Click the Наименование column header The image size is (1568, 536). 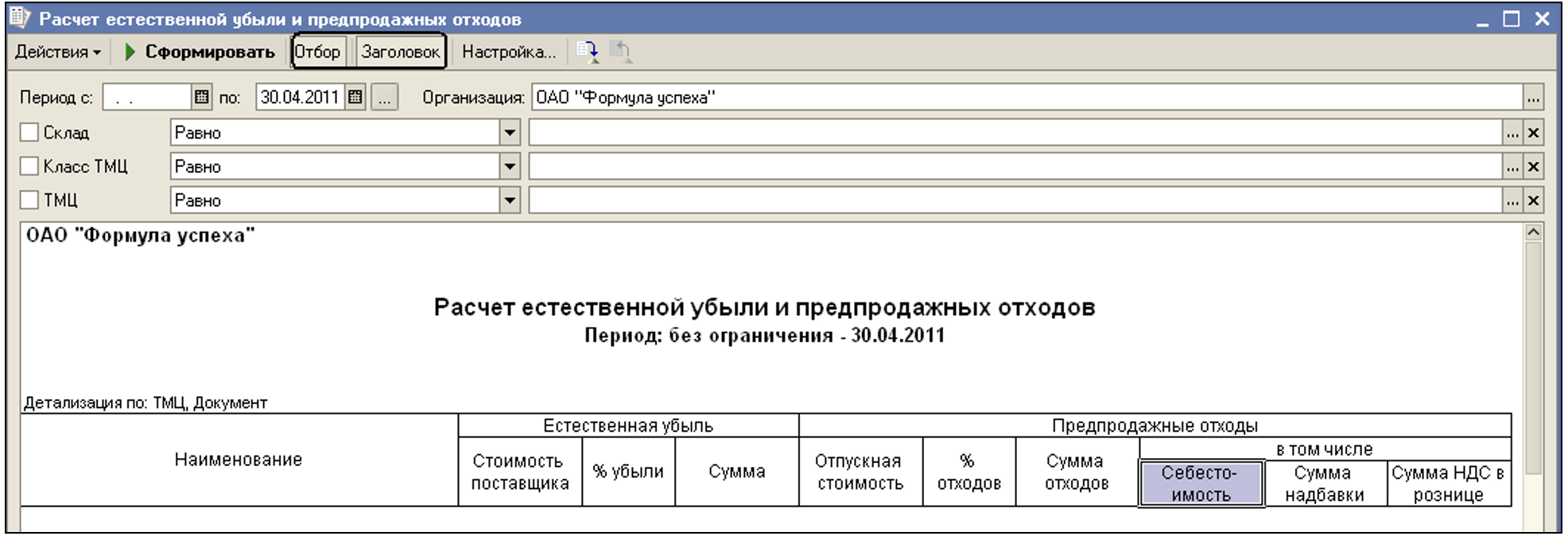click(239, 460)
